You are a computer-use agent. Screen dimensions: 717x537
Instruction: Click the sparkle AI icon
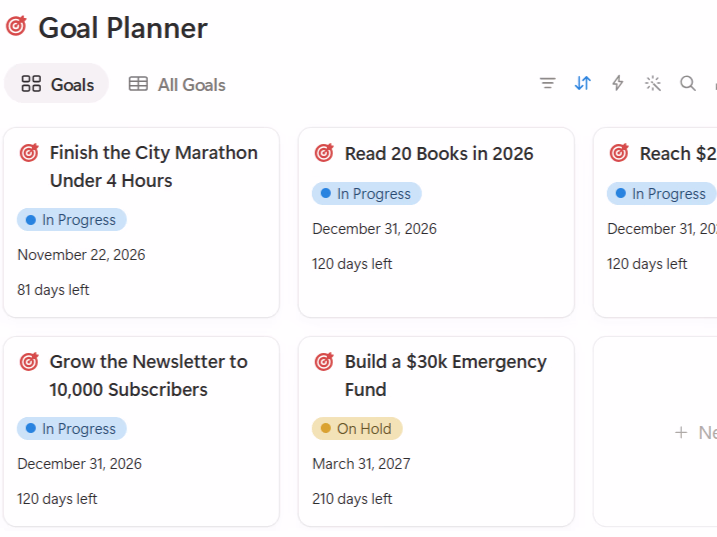pos(653,83)
